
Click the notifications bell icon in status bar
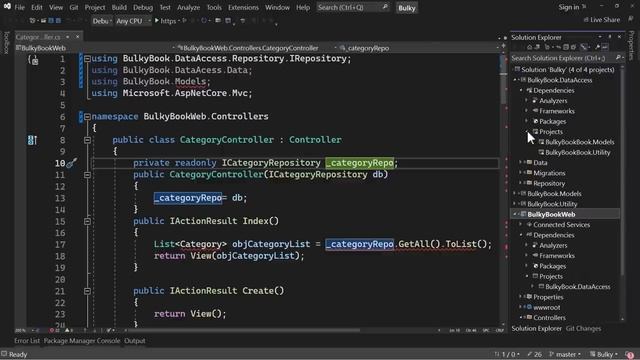tap(630, 355)
